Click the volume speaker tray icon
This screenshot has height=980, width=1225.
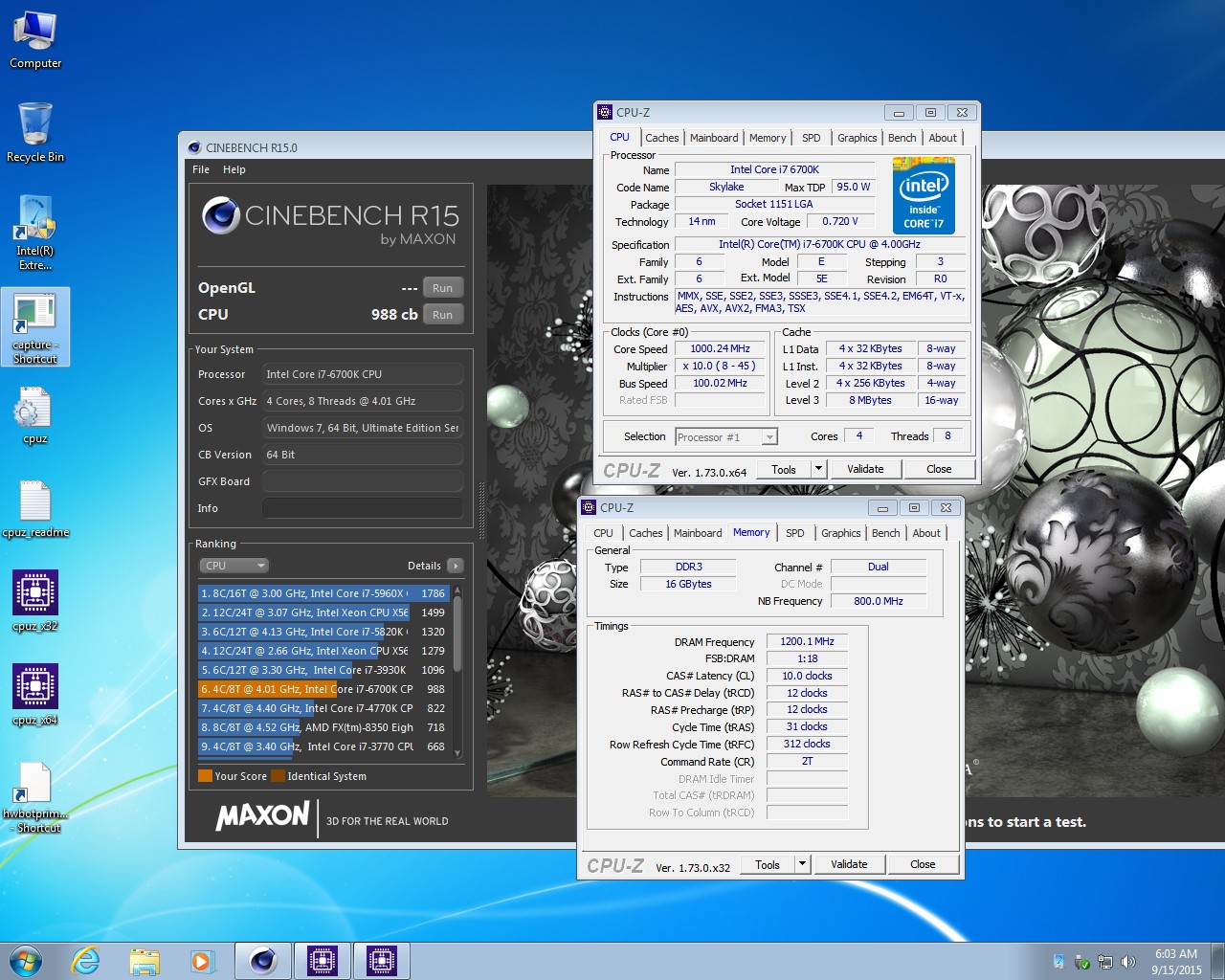1128,962
